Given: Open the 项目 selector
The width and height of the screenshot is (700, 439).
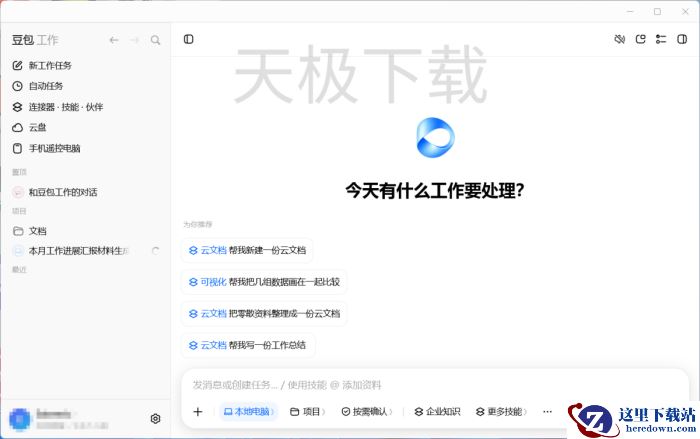Looking at the screenshot, I should [308, 412].
